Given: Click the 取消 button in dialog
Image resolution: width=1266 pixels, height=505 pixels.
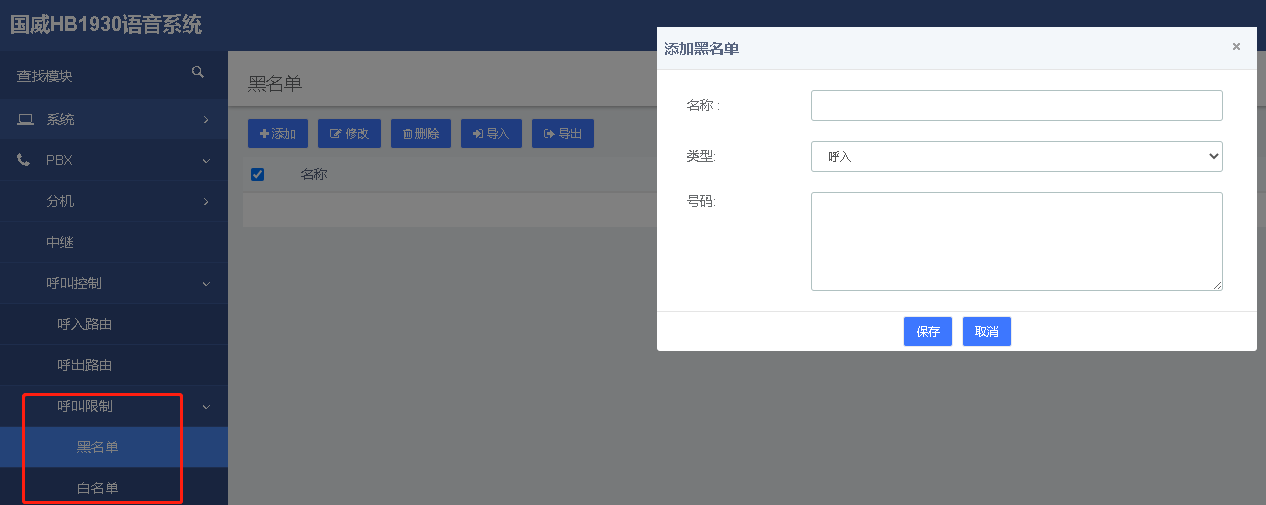Looking at the screenshot, I should coord(987,332).
